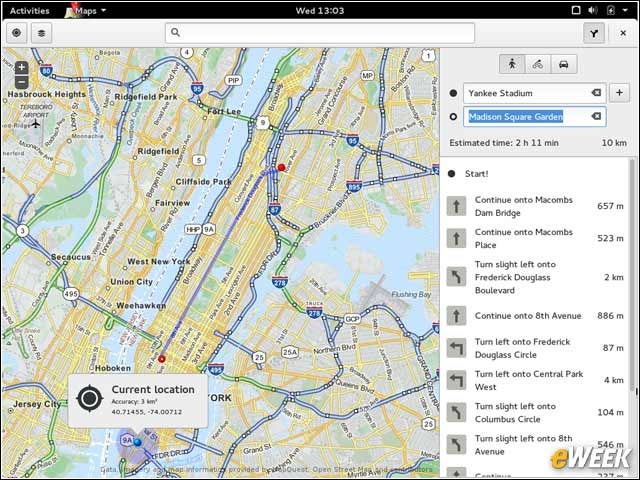Viewport: 640px width, 480px height.
Task: Select Continue onto Macombs Dam Bridge step
Action: click(x=536, y=206)
